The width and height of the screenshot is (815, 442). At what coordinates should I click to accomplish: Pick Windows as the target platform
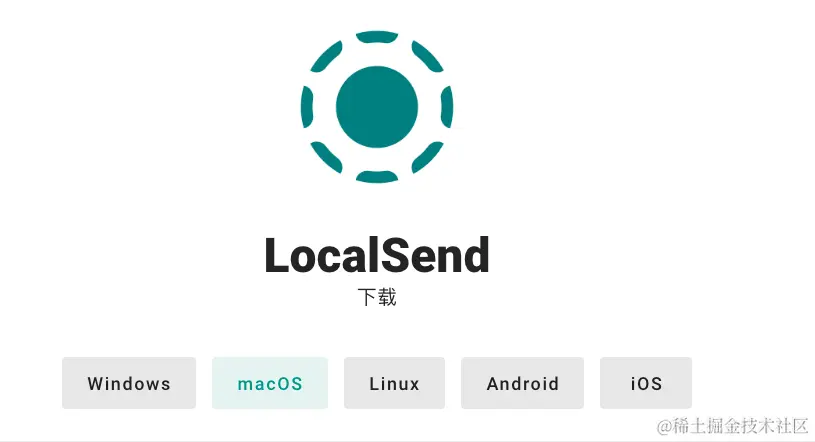pyautogui.click(x=129, y=383)
